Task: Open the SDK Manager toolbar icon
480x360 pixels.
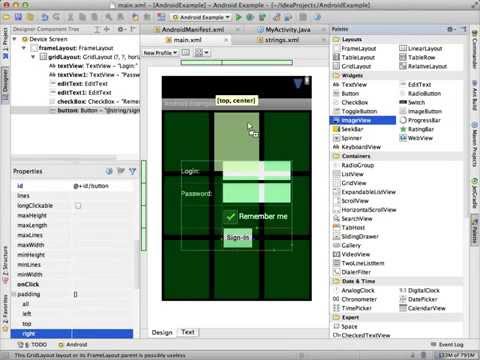Action: (288, 17)
